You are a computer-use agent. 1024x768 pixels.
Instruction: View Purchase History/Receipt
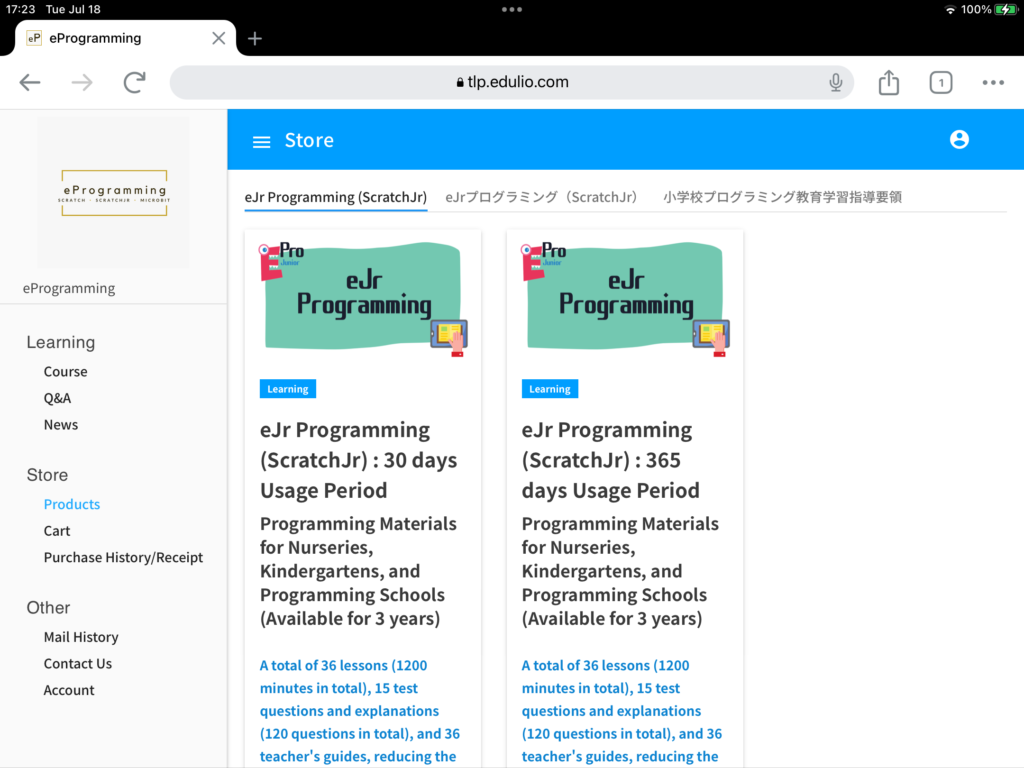coord(123,557)
